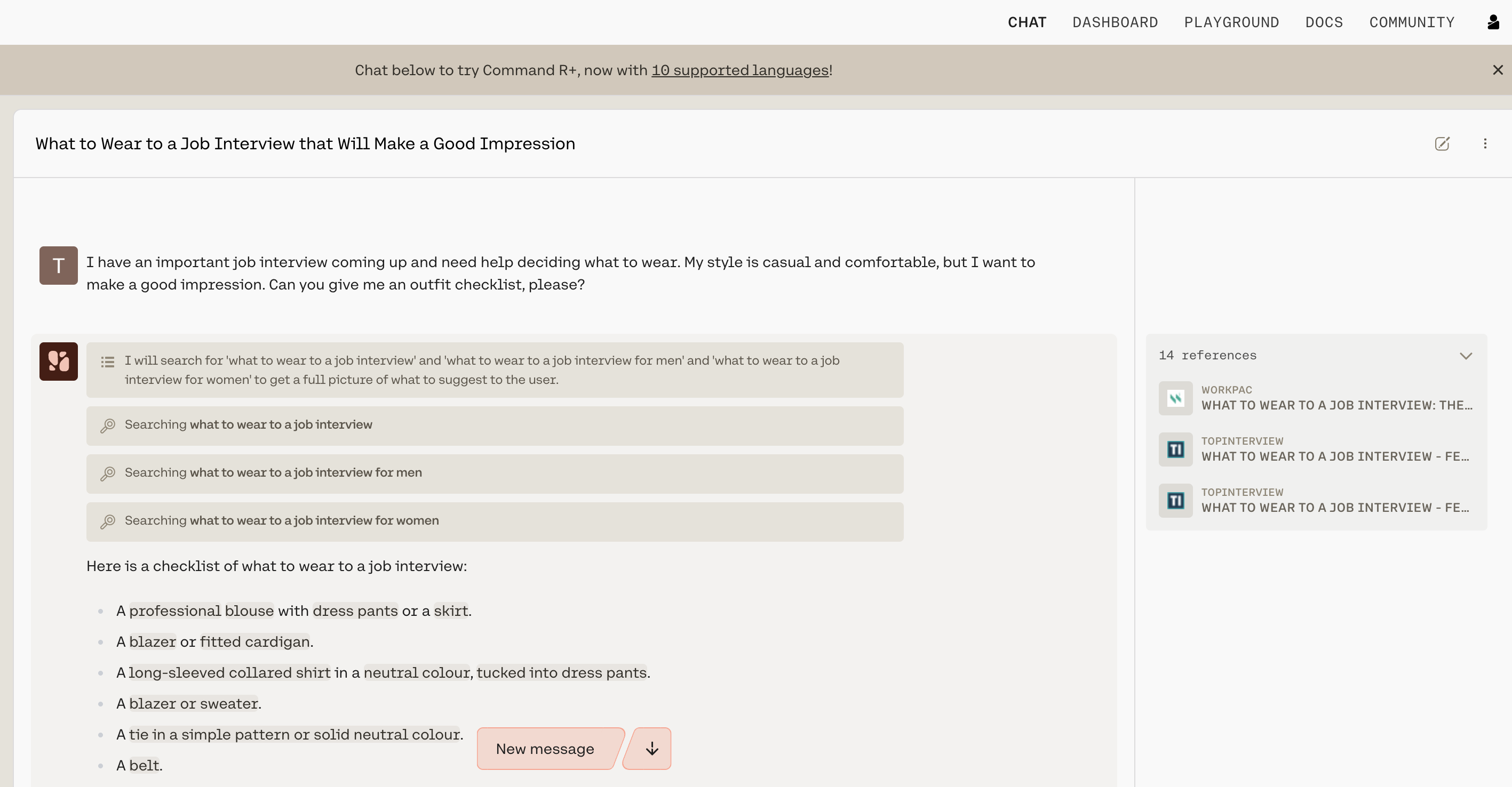Open the user profile icon
Viewport: 1512px width, 787px height.
click(x=1493, y=22)
